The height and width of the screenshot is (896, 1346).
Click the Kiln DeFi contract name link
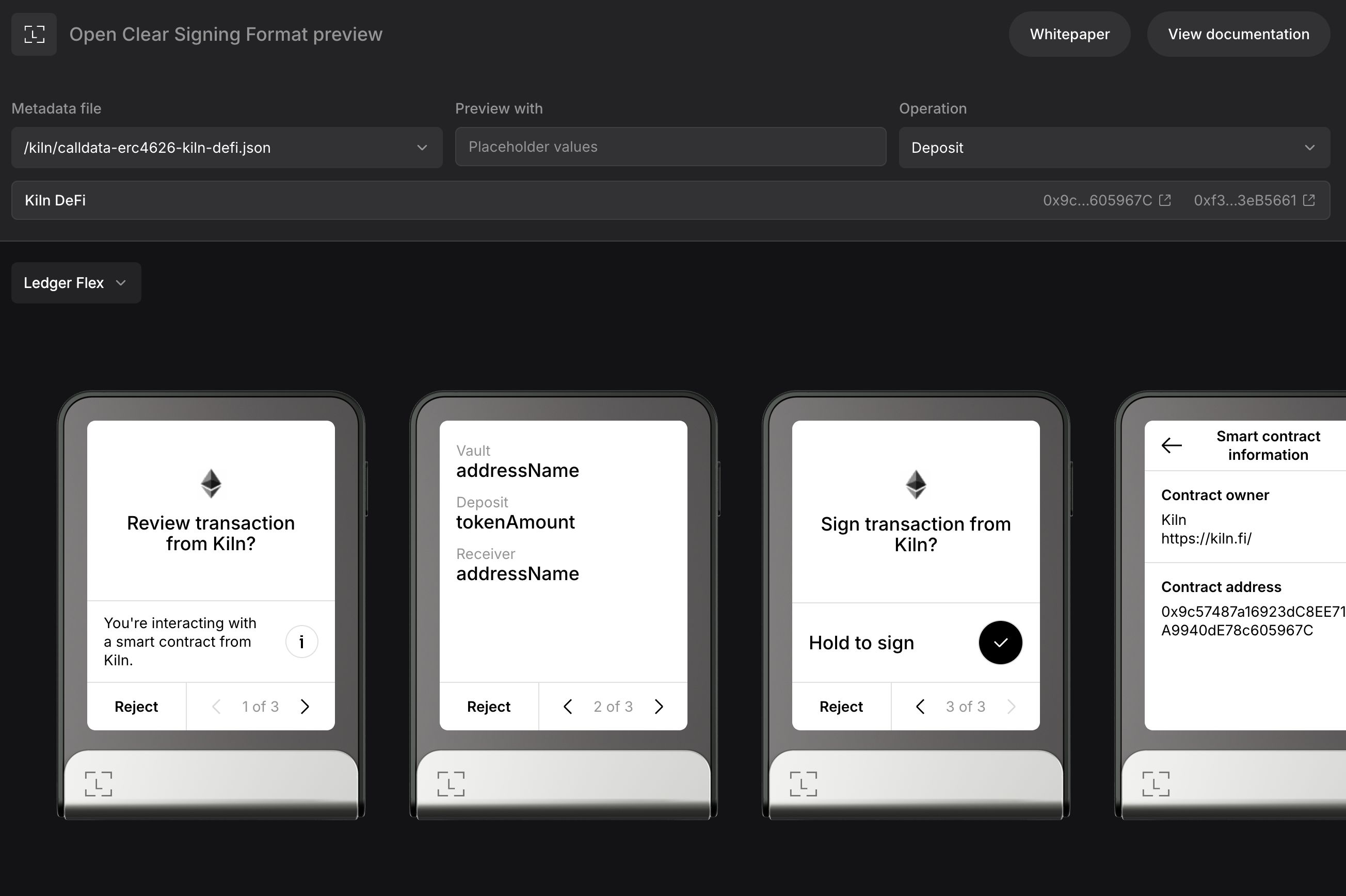(54, 200)
